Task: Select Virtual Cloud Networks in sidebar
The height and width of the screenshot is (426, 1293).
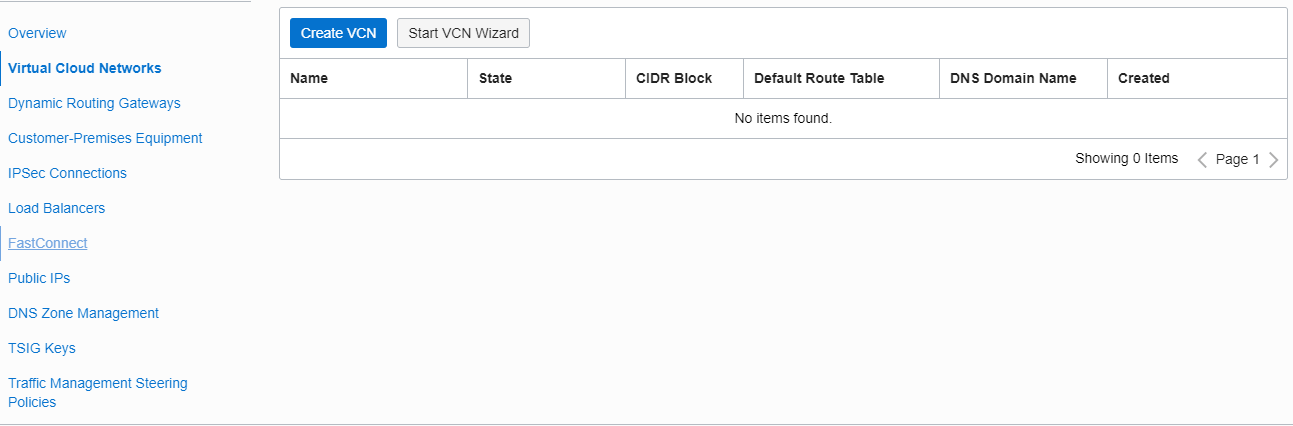Action: [84, 68]
